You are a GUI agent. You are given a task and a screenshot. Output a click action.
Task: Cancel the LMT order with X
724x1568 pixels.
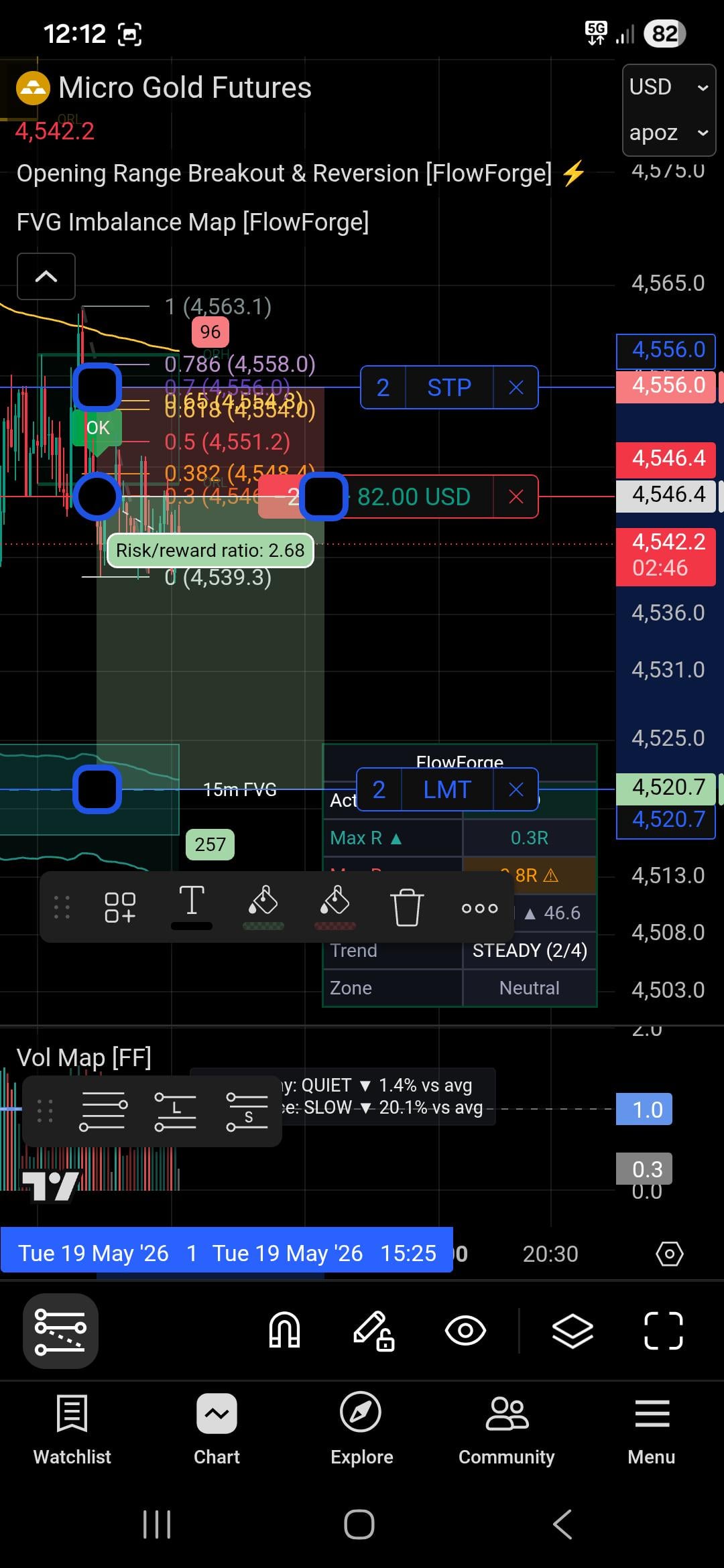[516, 789]
